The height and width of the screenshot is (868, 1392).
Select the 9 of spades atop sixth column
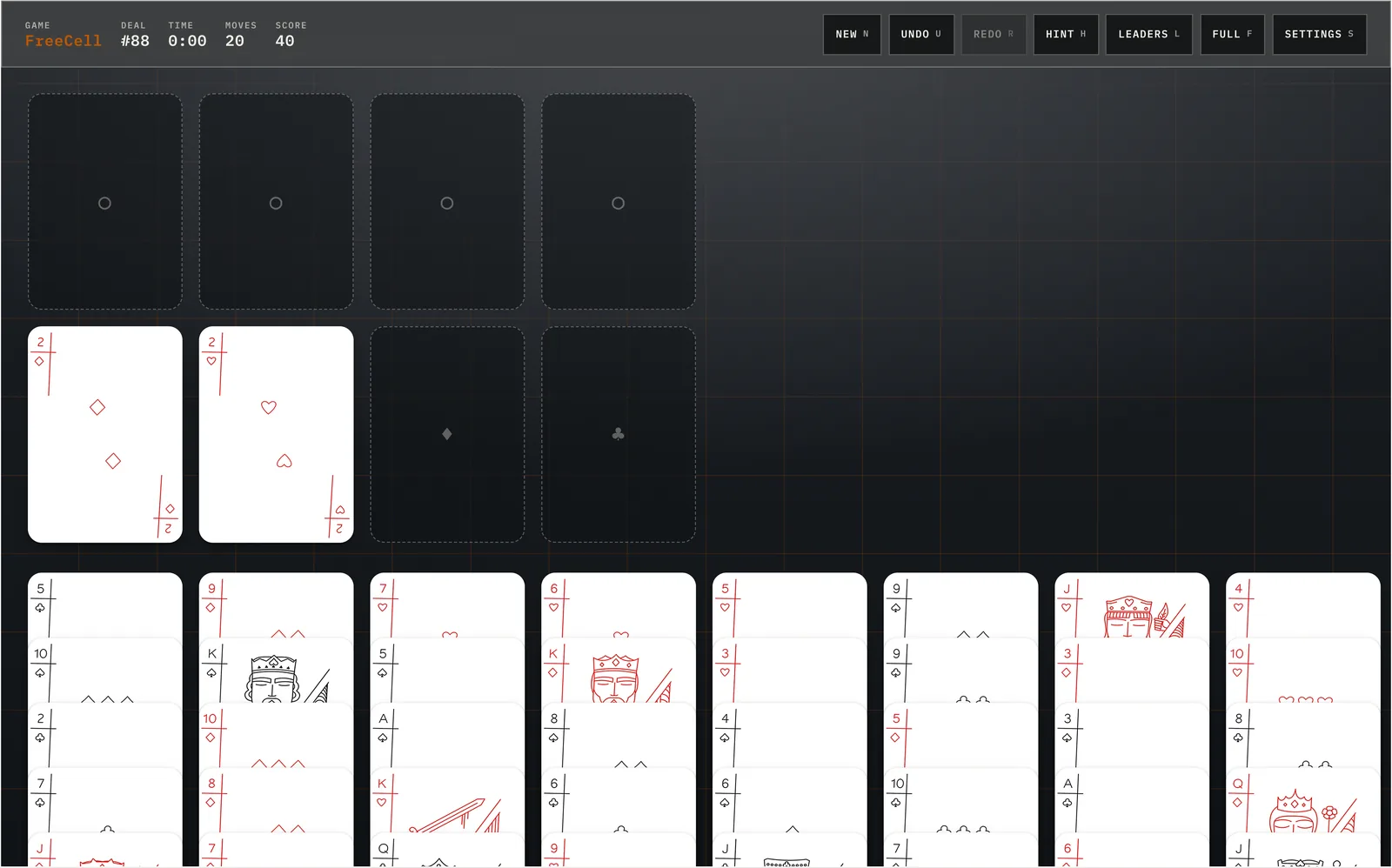pos(960,605)
